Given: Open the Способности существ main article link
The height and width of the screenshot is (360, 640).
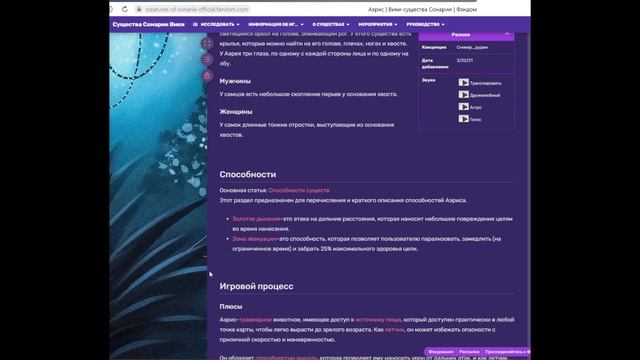Looking at the screenshot, I should [299, 190].
